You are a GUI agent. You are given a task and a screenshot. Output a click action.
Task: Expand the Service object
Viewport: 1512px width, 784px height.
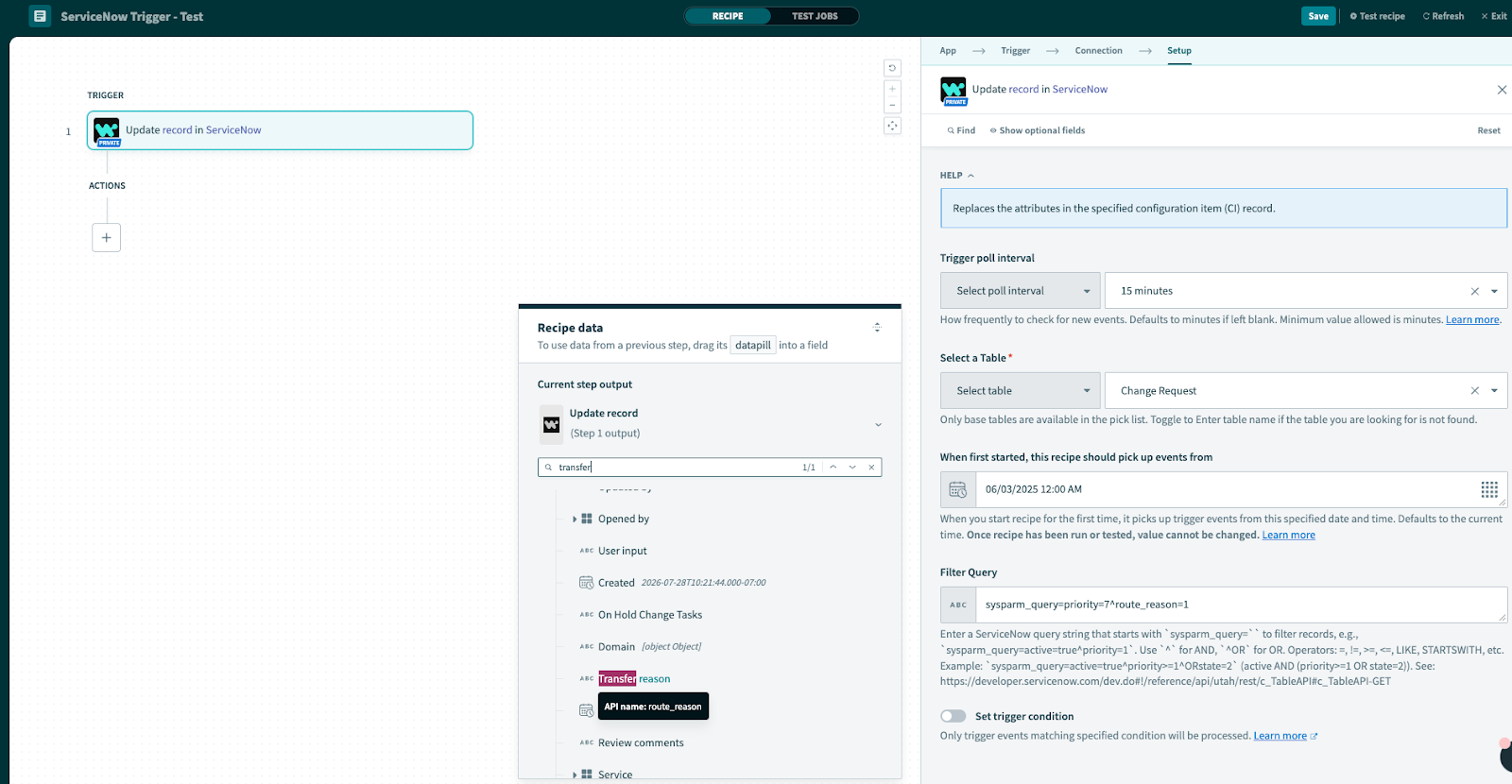(575, 775)
